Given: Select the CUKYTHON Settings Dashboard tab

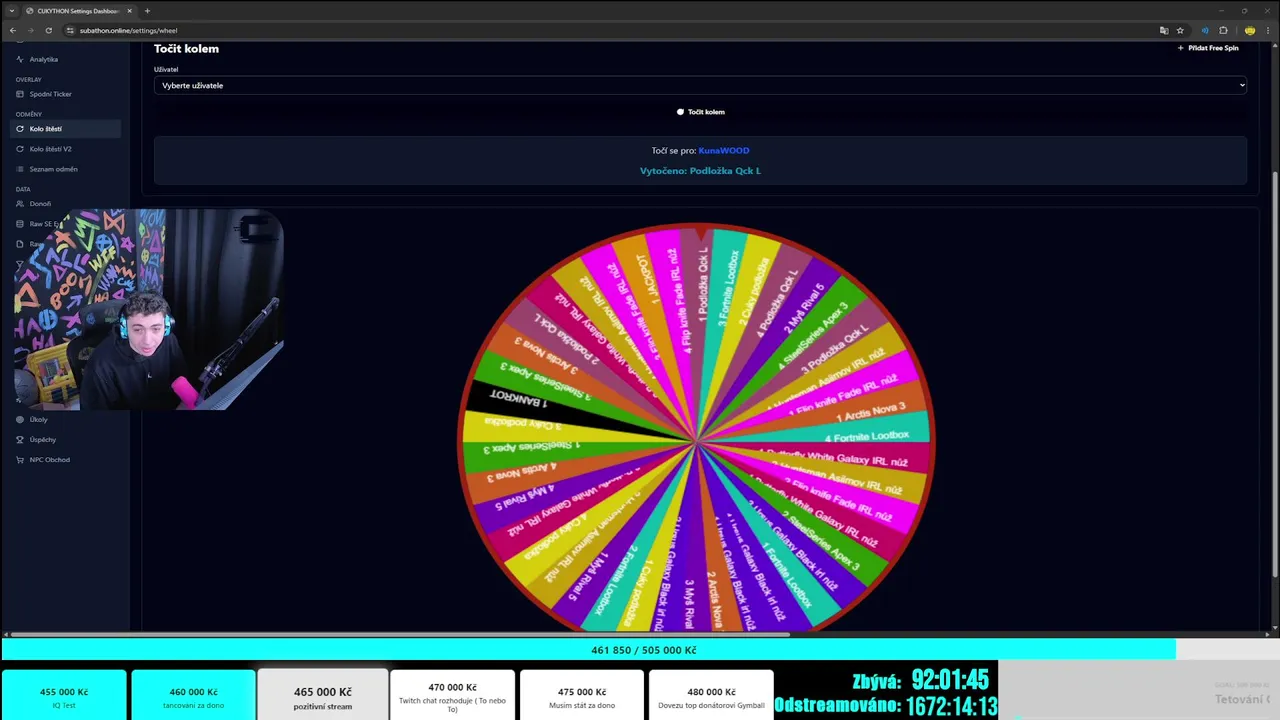Looking at the screenshot, I should pos(80,10).
